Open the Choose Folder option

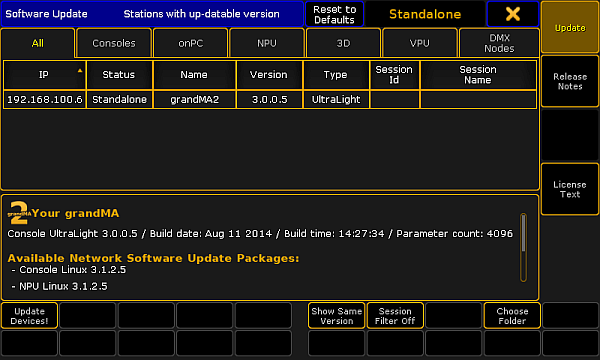512,316
